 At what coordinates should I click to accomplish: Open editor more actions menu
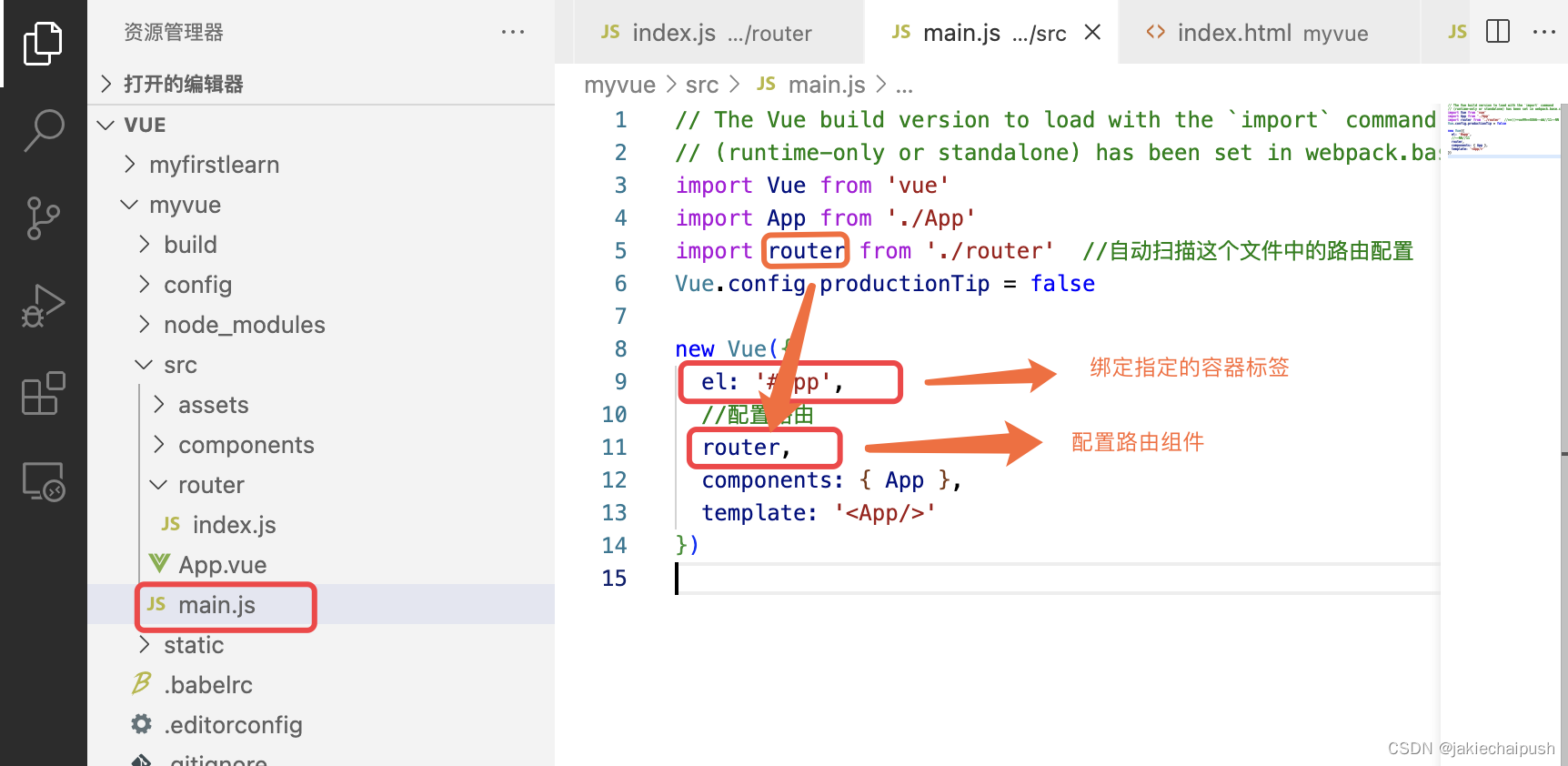coord(1544,32)
